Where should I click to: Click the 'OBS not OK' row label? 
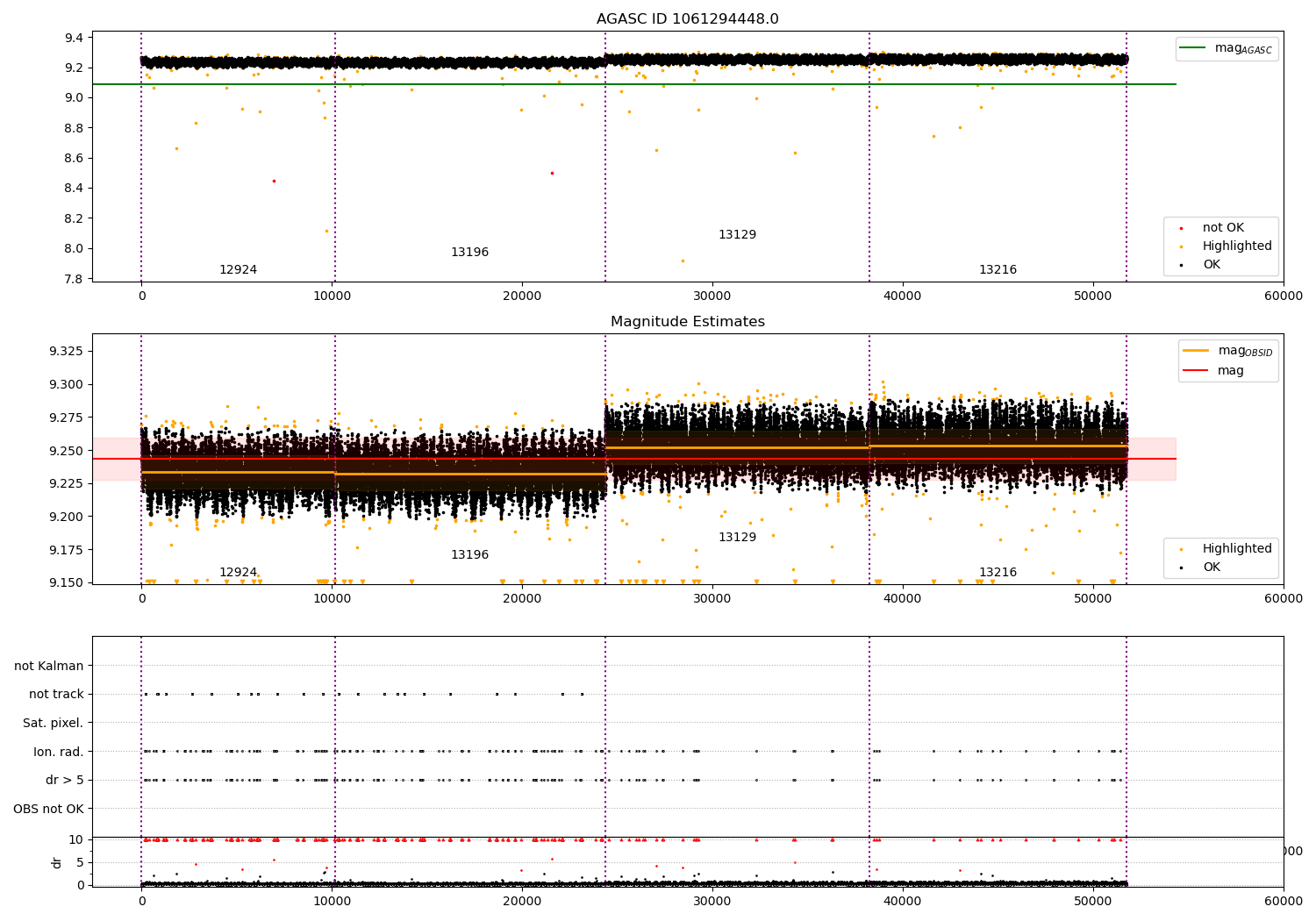coord(49,809)
